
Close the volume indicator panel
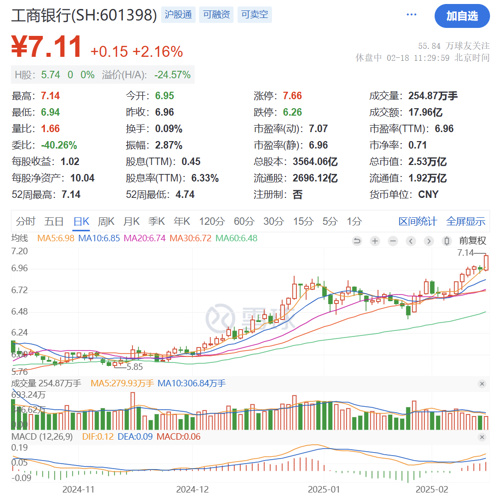482,384
